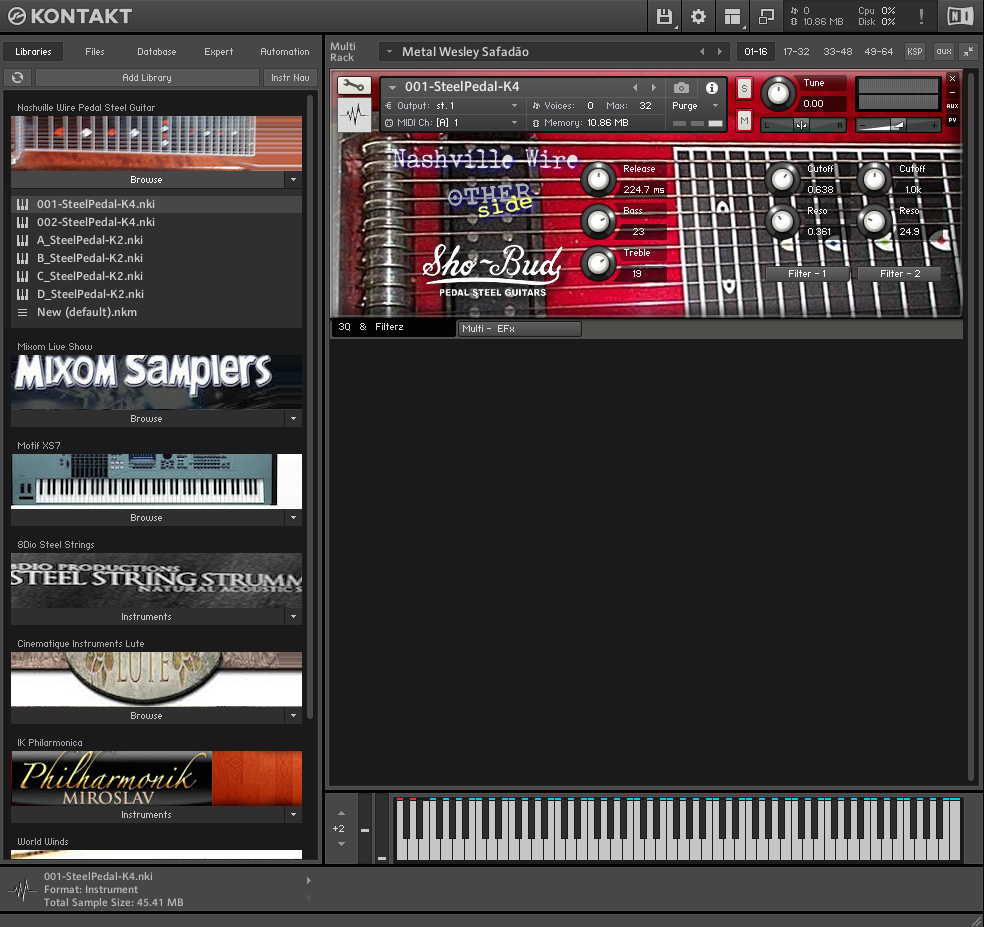Click the minimized view icon
The height and width of the screenshot is (927, 984).
(766, 16)
